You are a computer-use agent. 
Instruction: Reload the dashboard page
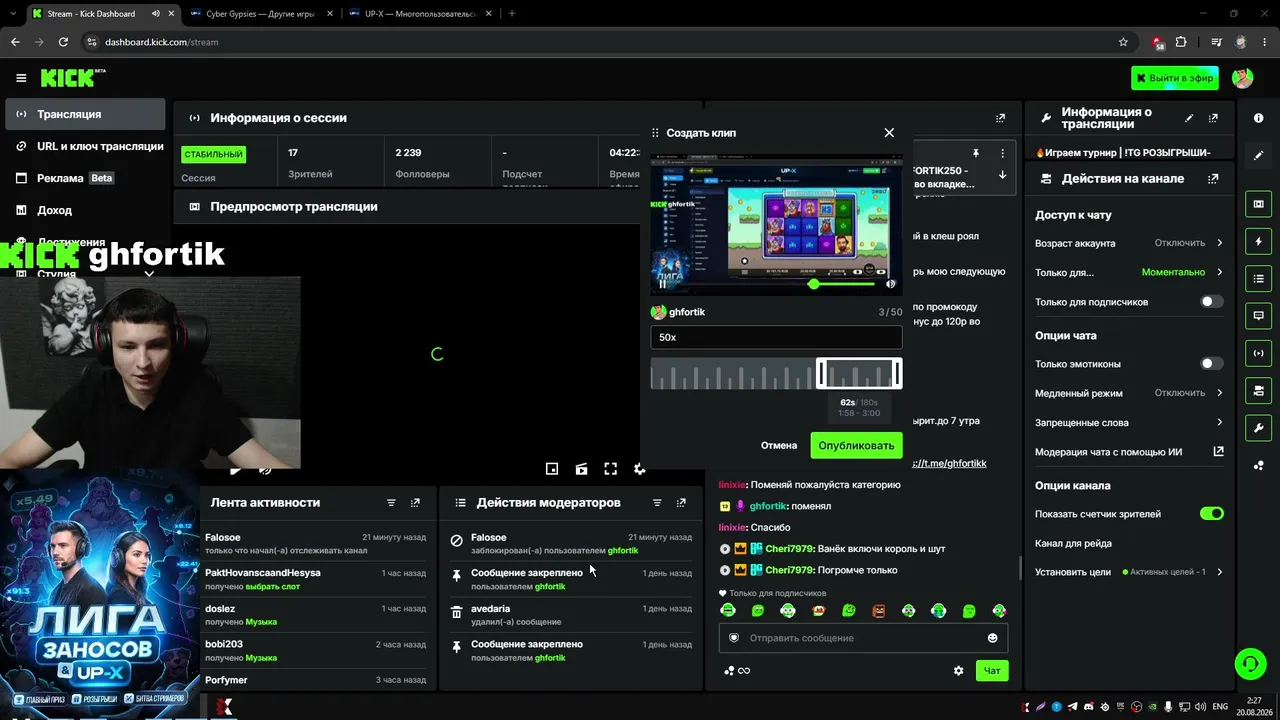coord(63,42)
